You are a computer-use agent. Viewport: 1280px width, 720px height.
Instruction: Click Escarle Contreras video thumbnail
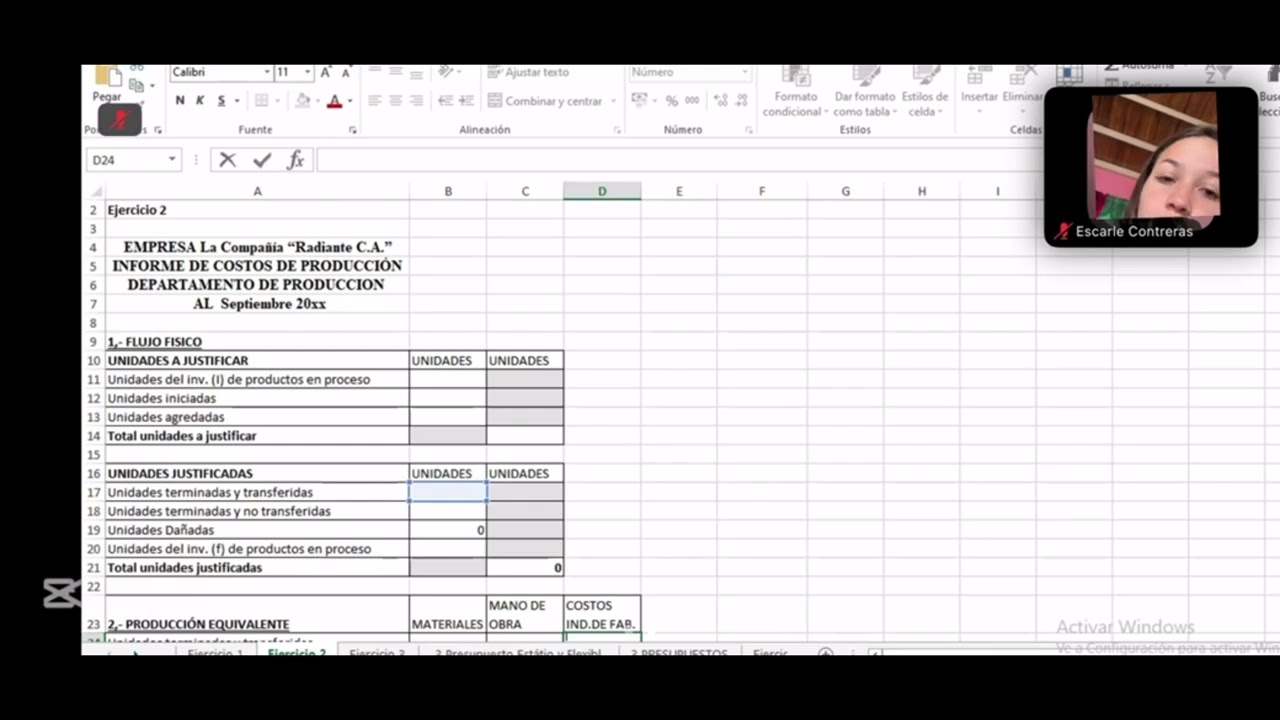tap(1151, 166)
